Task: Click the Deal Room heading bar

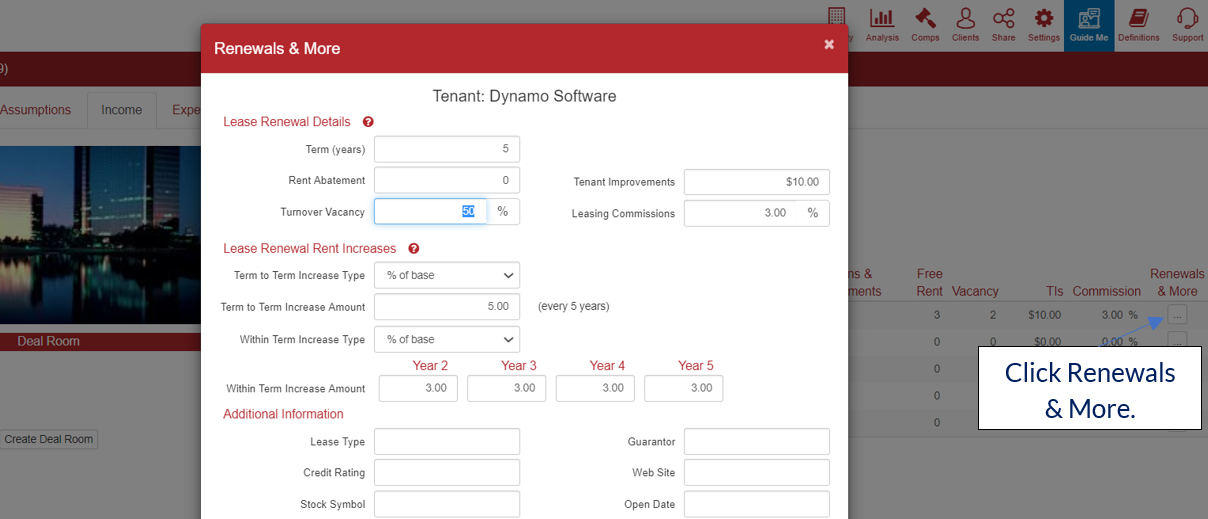Action: [x=100, y=341]
